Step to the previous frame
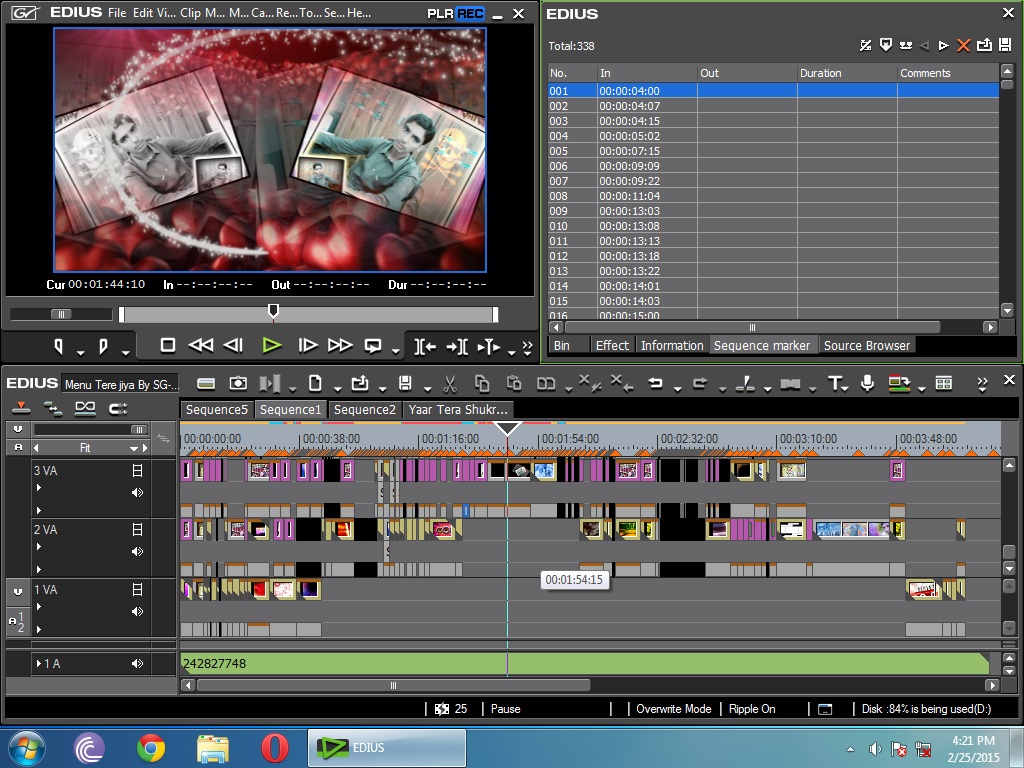The height and width of the screenshot is (768, 1024). tap(233, 345)
